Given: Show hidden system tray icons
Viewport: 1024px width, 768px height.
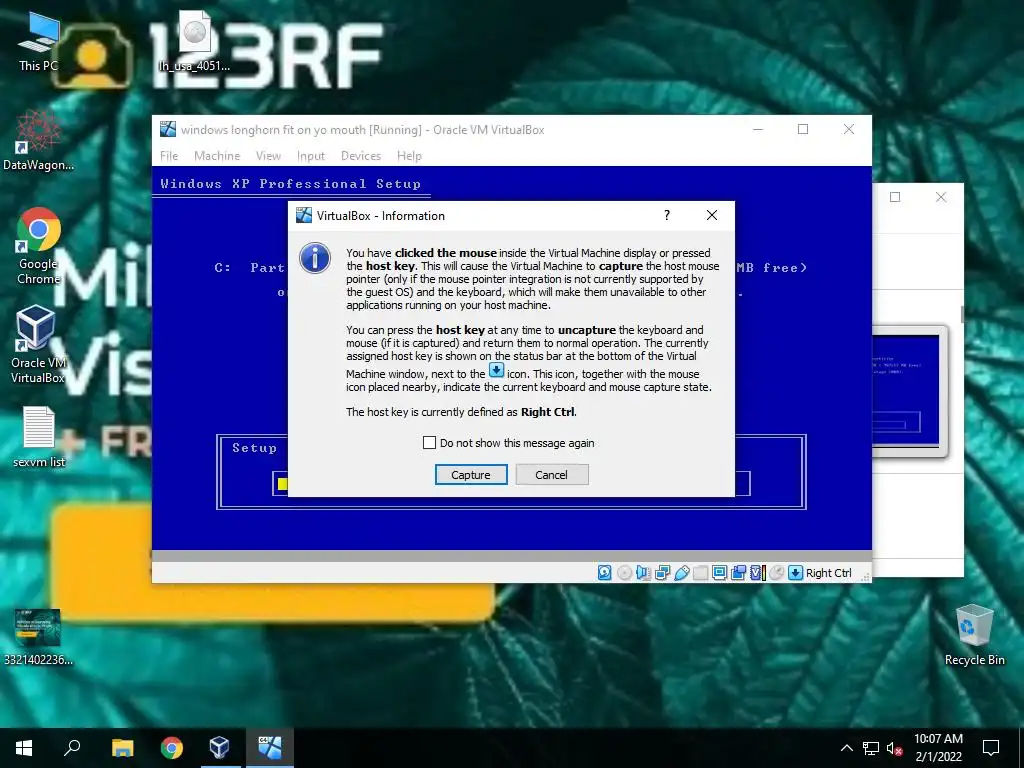Looking at the screenshot, I should tap(846, 748).
